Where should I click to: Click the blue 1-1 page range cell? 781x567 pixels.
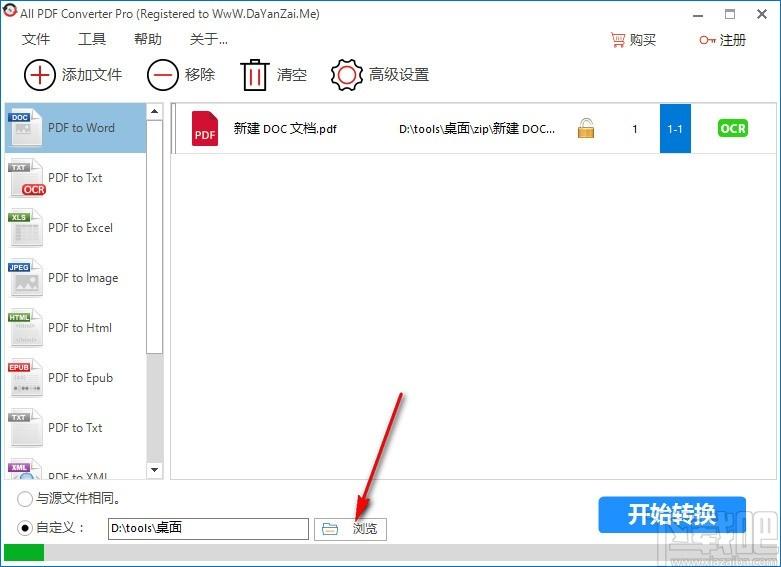tap(675, 129)
